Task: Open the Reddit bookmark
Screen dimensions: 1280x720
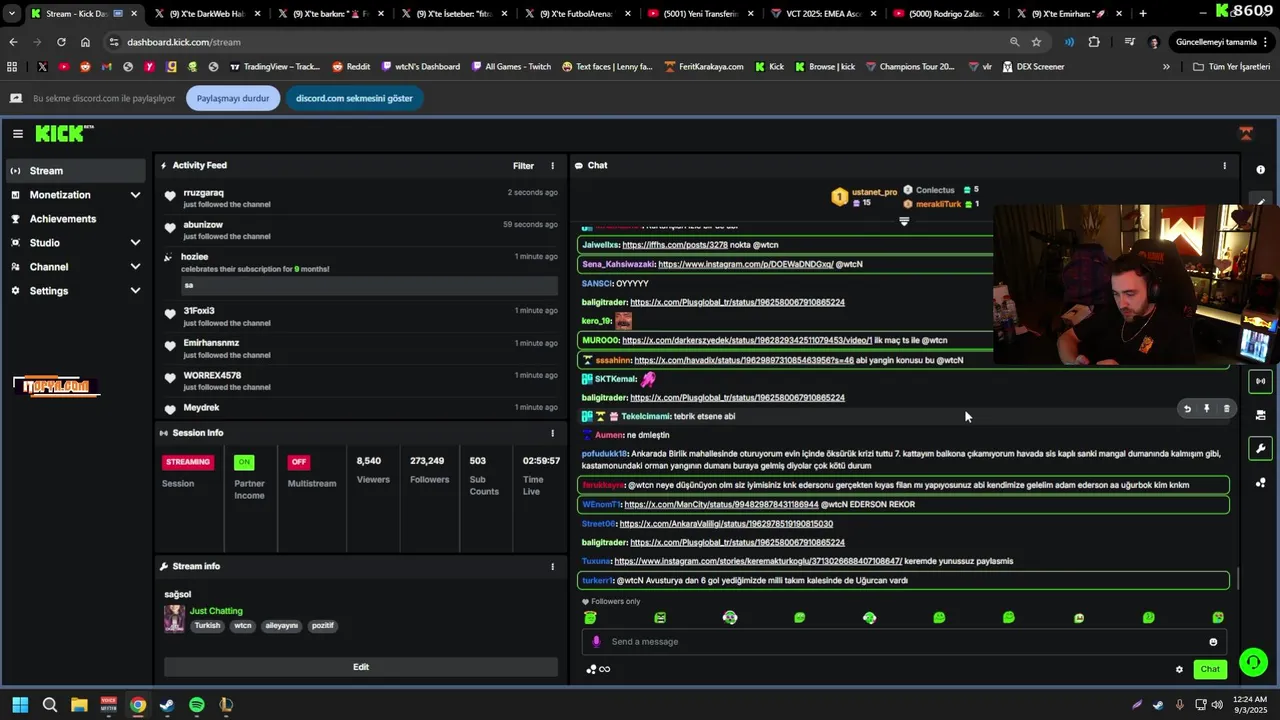Action: [x=351, y=67]
